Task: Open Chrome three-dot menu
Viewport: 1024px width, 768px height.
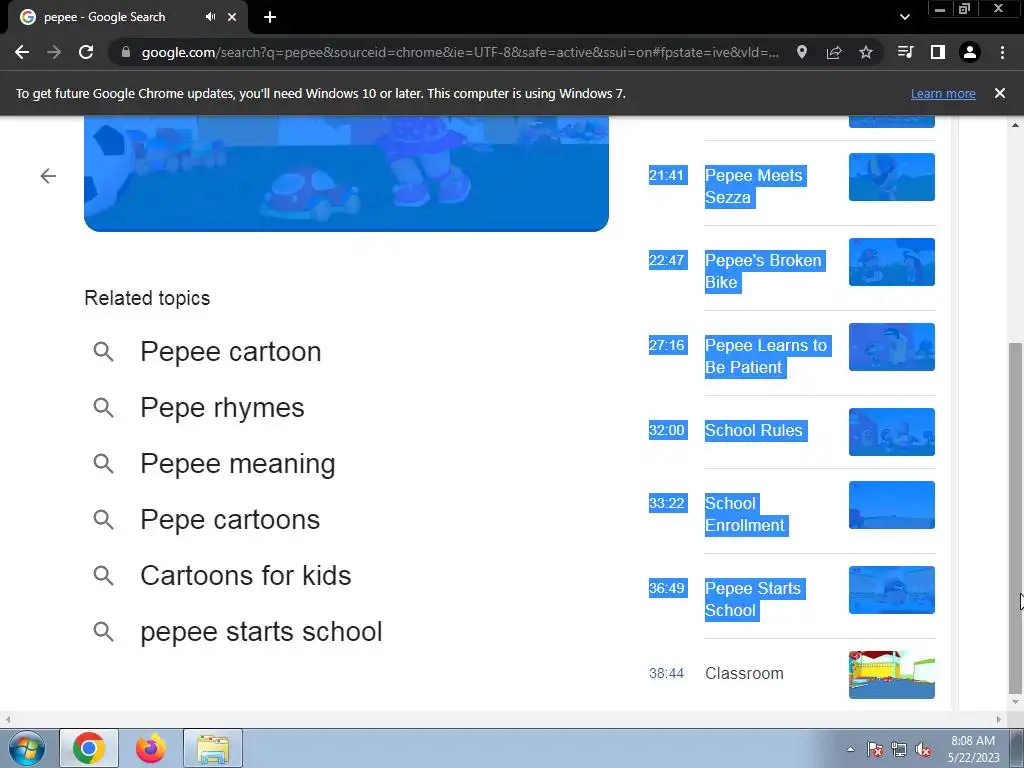Action: [x=1002, y=52]
